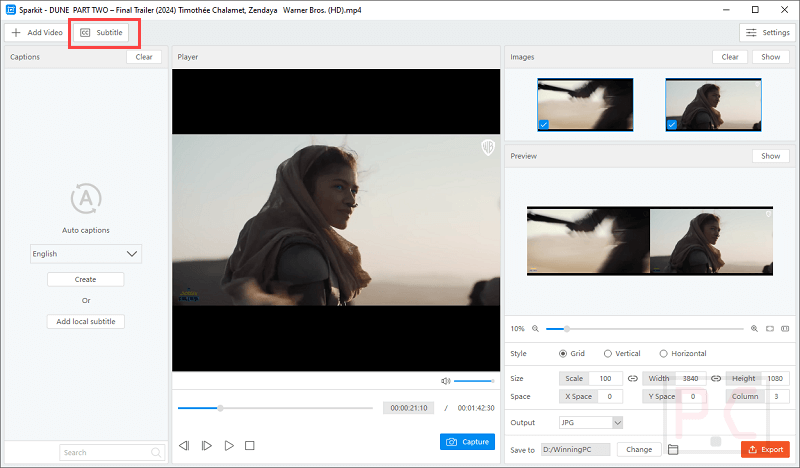Click the Sparkit app icon in title bar
This screenshot has width=800, height=468.
[11, 9]
